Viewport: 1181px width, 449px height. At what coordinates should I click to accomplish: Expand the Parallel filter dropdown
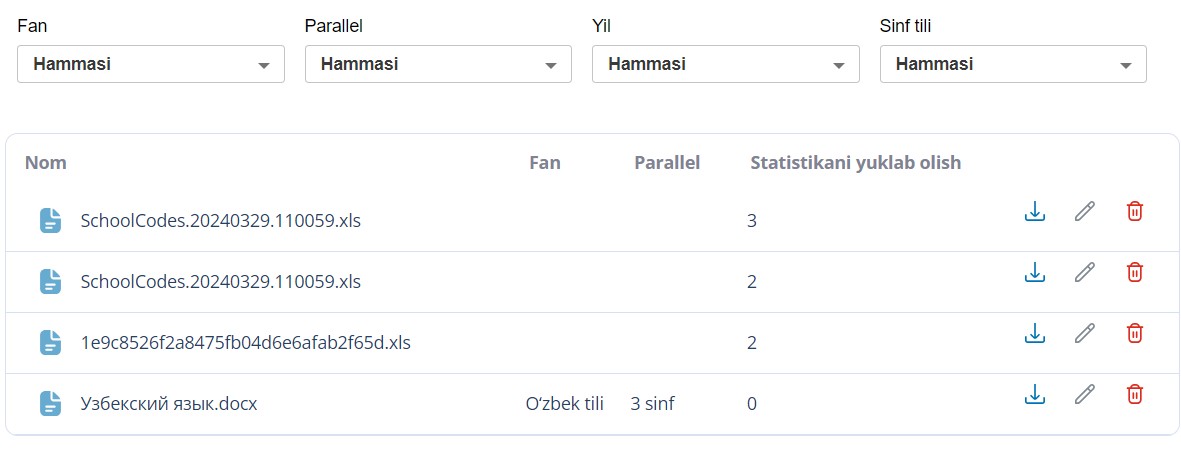438,64
